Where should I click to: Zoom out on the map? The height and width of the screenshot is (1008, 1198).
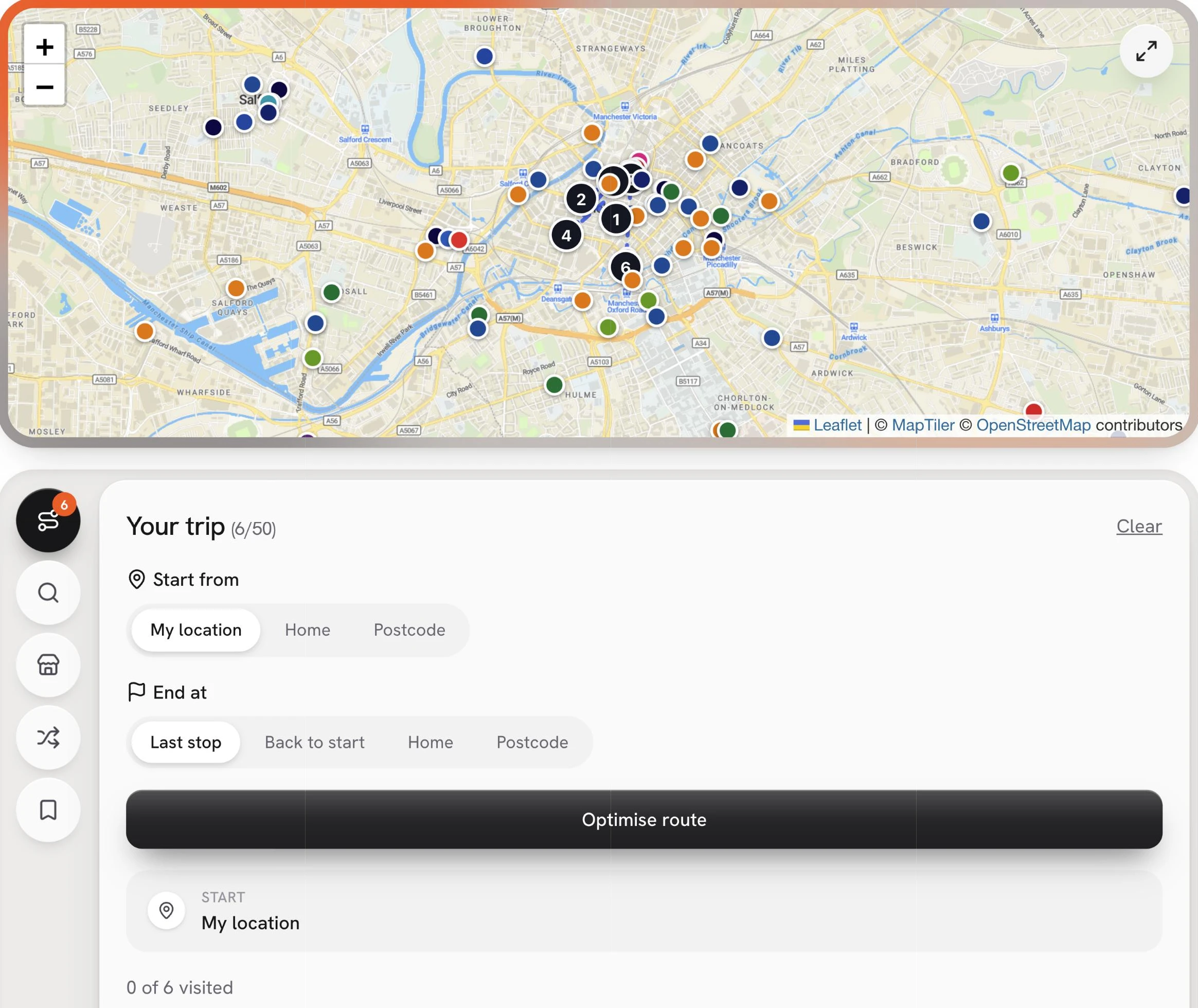pyautogui.click(x=45, y=86)
